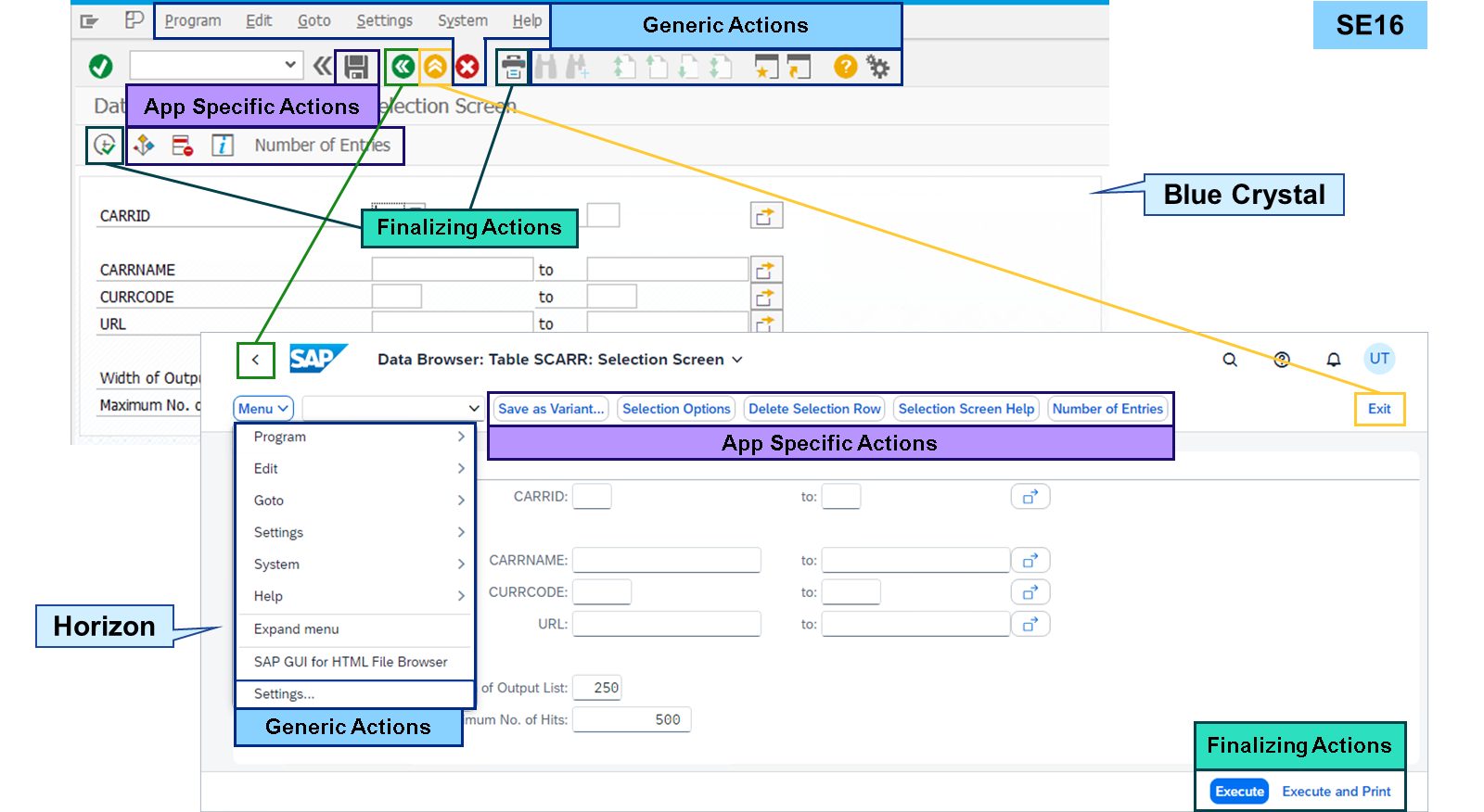Open multiple selection for CURRCODE in Horizon
The width and height of the screenshot is (1484, 812).
click(x=1030, y=592)
